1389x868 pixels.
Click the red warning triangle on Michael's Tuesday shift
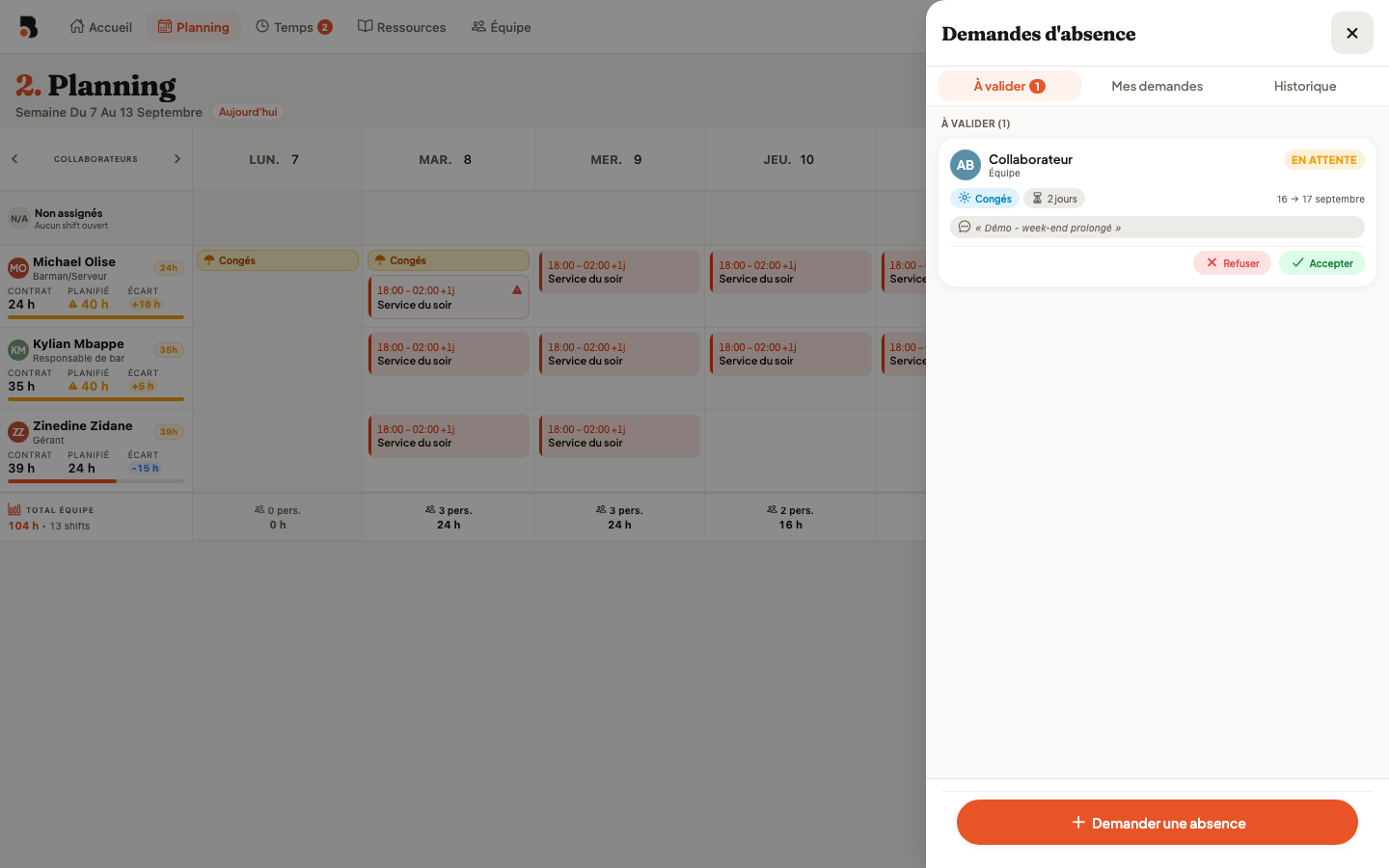pos(517,289)
